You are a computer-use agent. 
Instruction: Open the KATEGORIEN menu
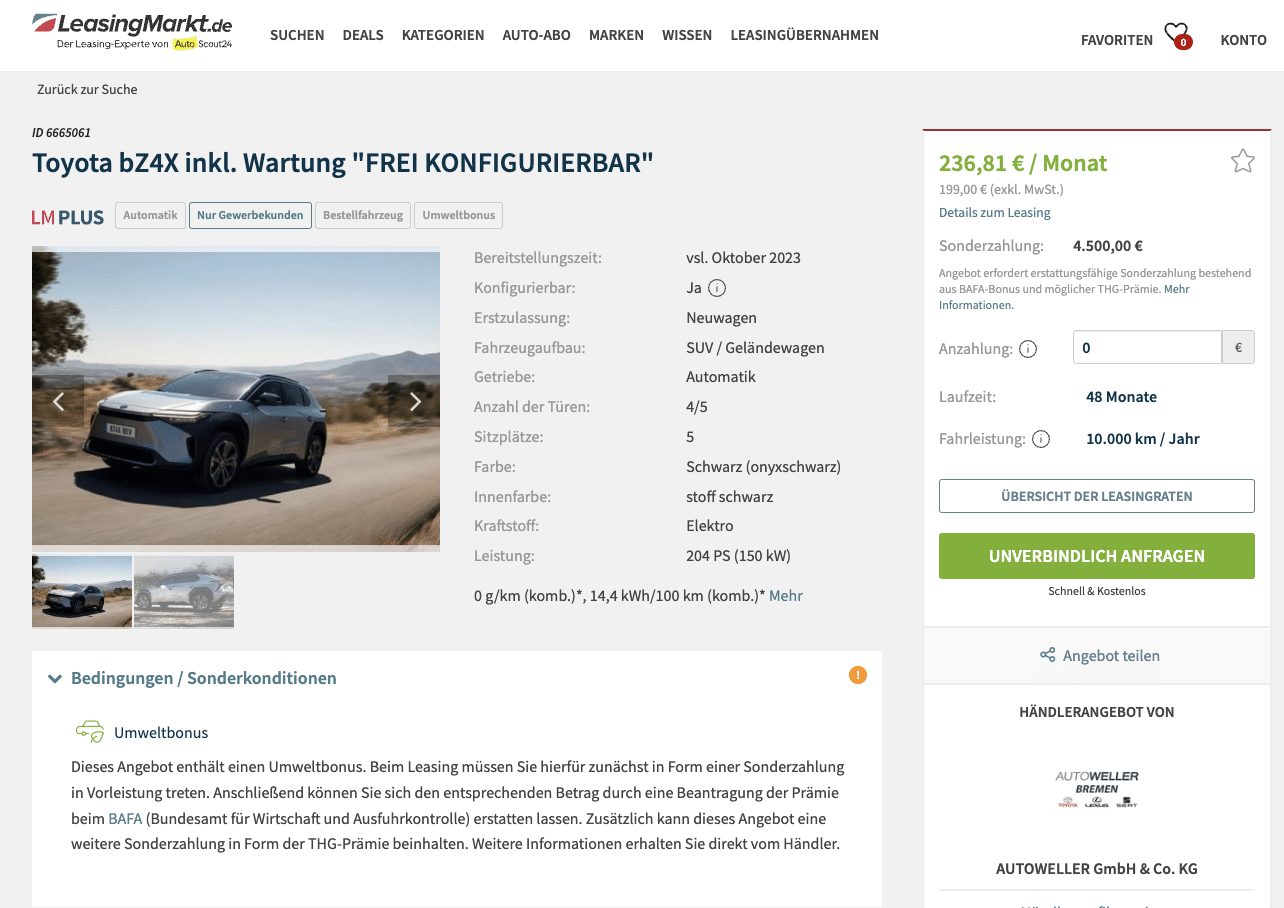[x=443, y=35]
